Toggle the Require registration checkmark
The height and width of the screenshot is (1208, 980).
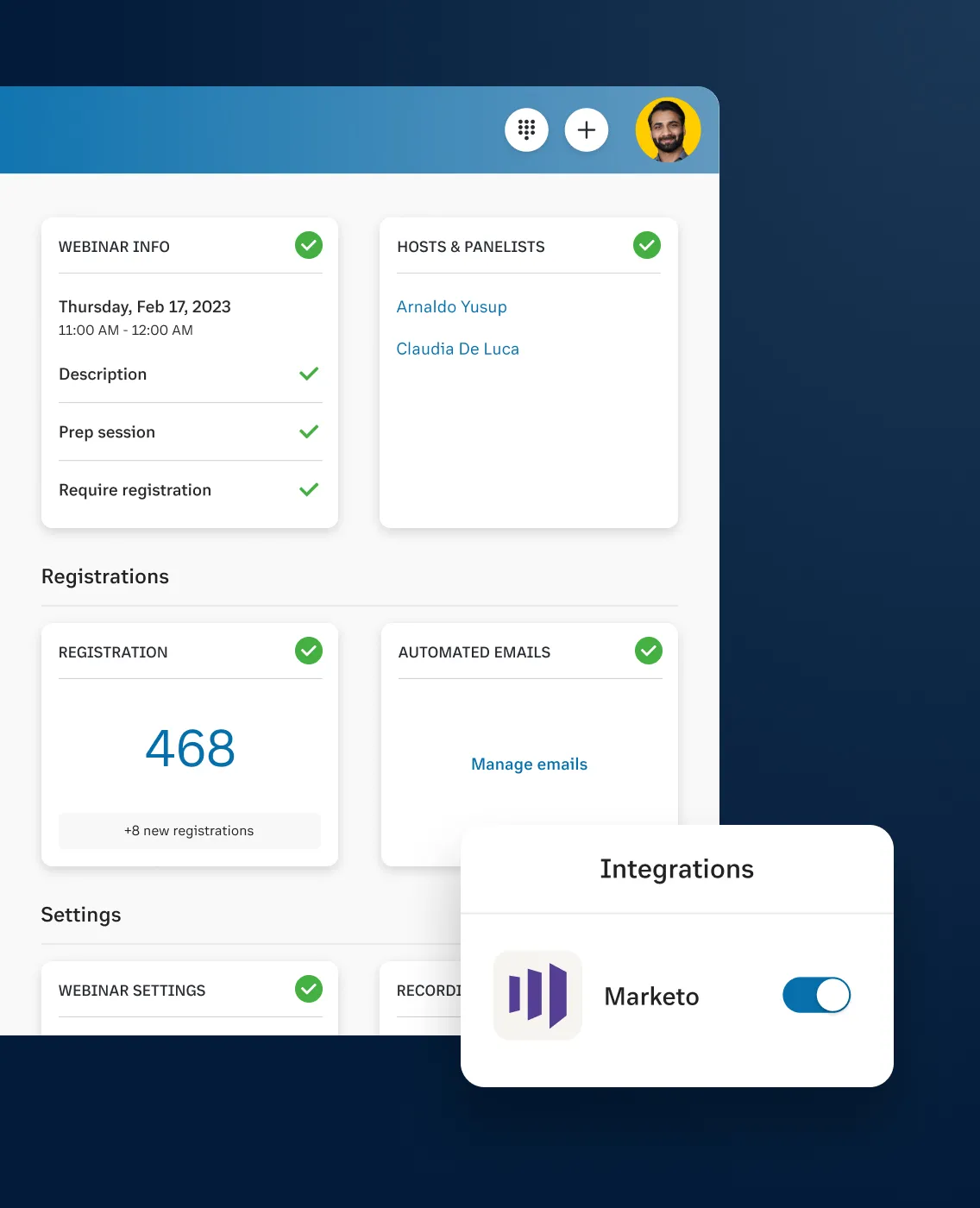(x=309, y=490)
